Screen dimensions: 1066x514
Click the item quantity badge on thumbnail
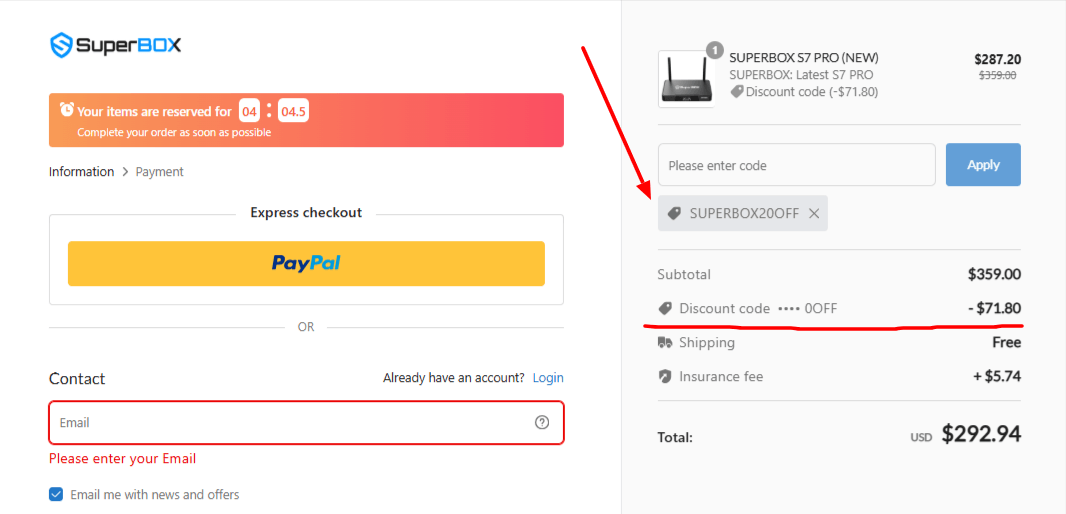[x=714, y=49]
